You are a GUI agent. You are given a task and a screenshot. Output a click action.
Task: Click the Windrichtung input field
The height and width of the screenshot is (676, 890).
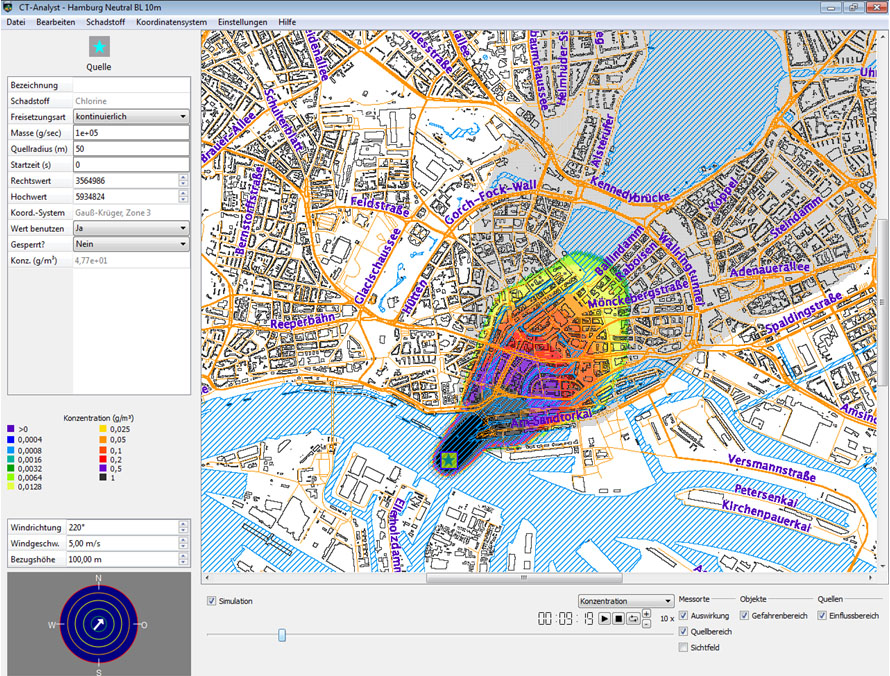coord(120,527)
